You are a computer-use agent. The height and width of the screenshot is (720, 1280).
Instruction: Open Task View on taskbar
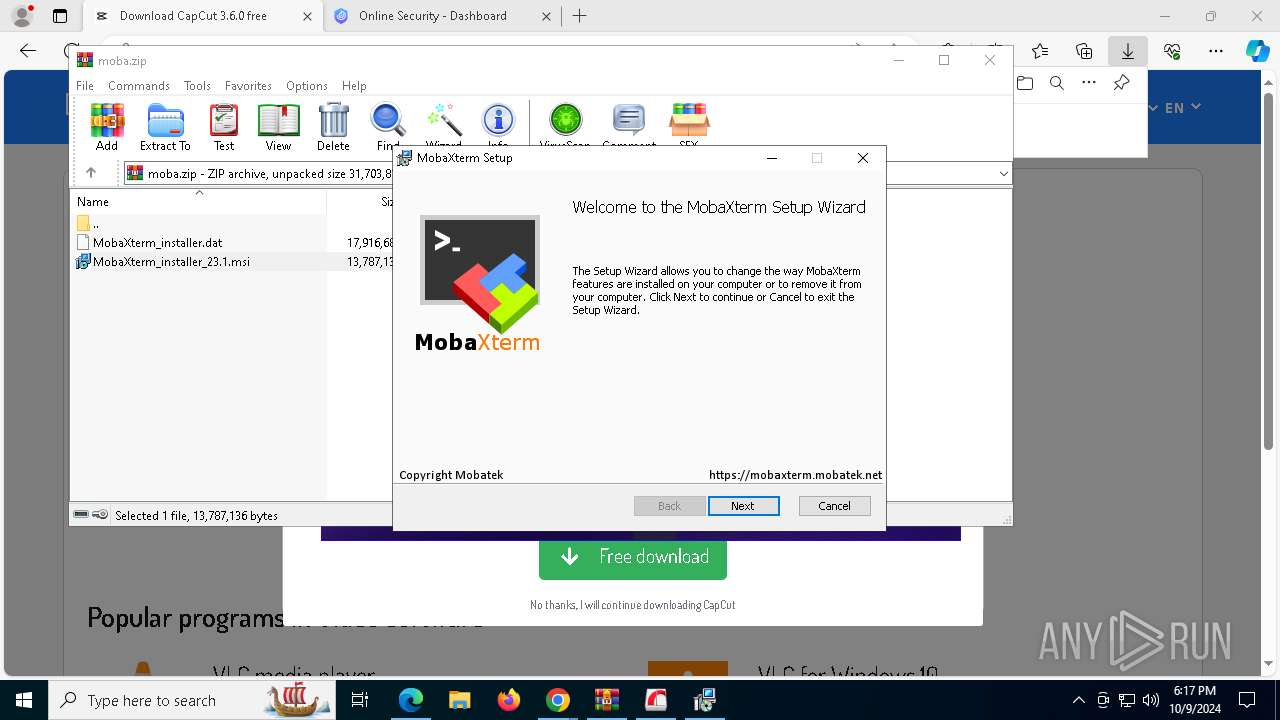click(361, 700)
